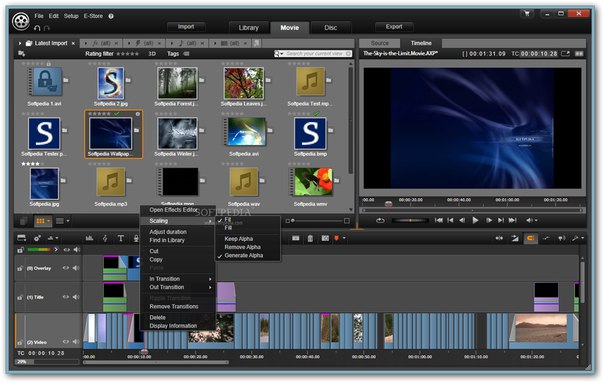Viewport: 604px width, 383px height.
Task: Open the list view dropdown arrow
Action: [x=68, y=221]
